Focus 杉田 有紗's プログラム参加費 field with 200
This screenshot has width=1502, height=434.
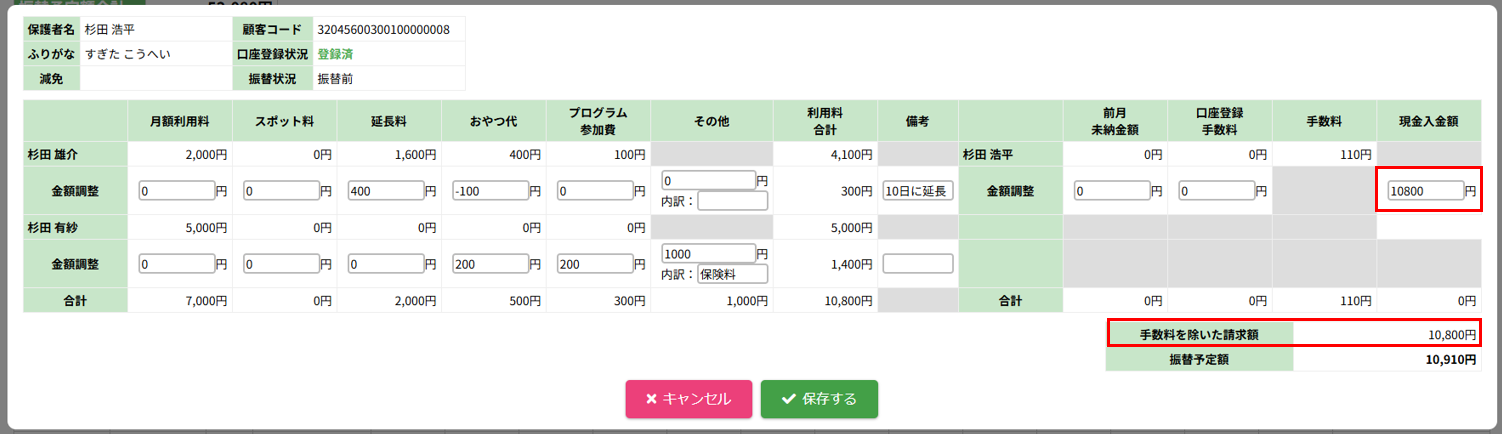[x=595, y=264]
